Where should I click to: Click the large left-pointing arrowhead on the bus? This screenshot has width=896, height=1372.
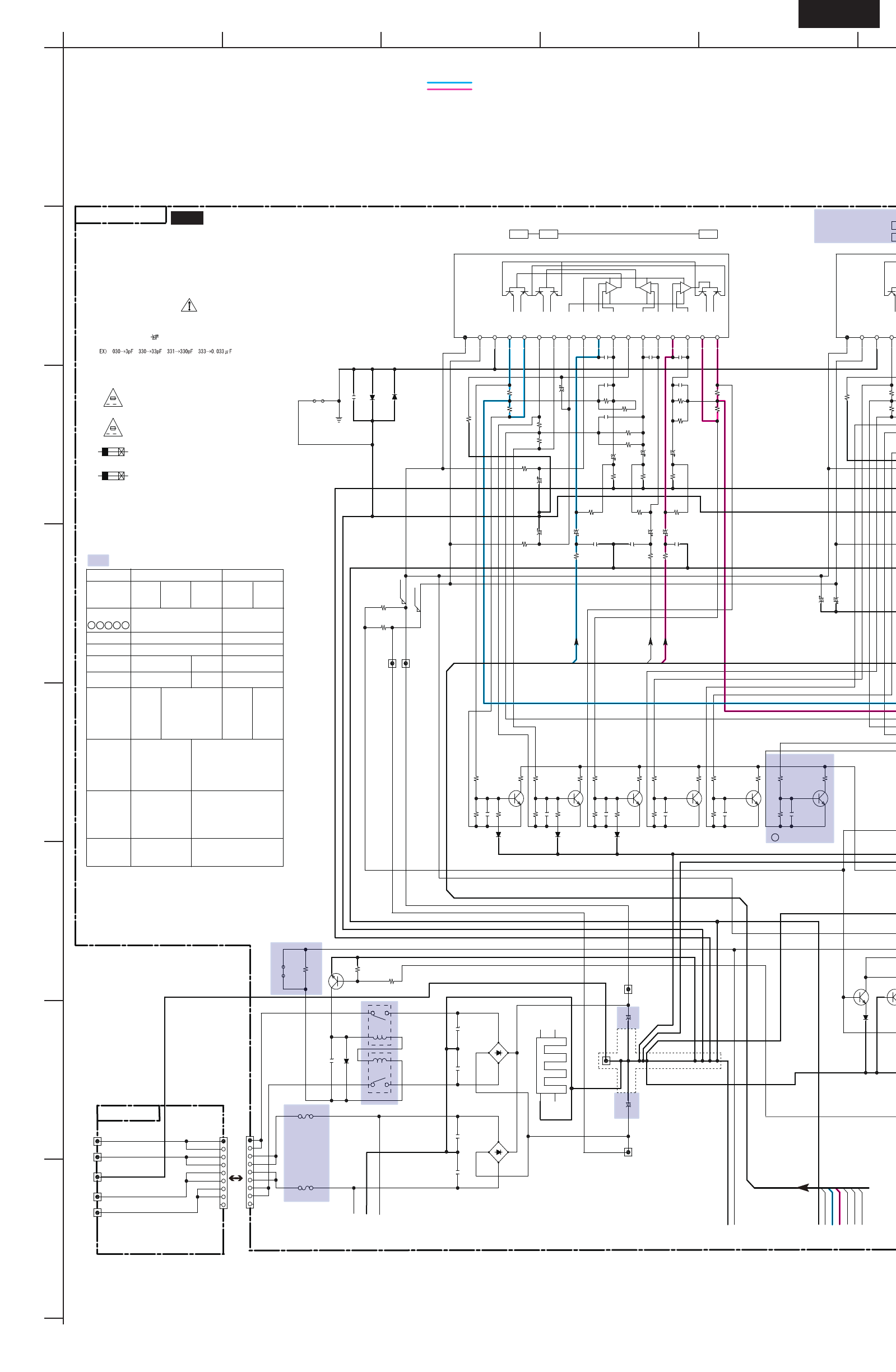[803, 1188]
